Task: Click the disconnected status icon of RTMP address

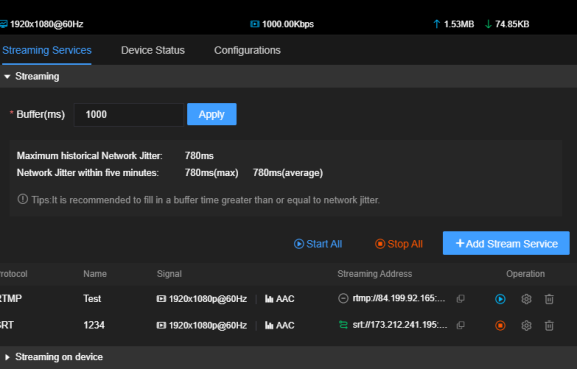Action: (343, 299)
